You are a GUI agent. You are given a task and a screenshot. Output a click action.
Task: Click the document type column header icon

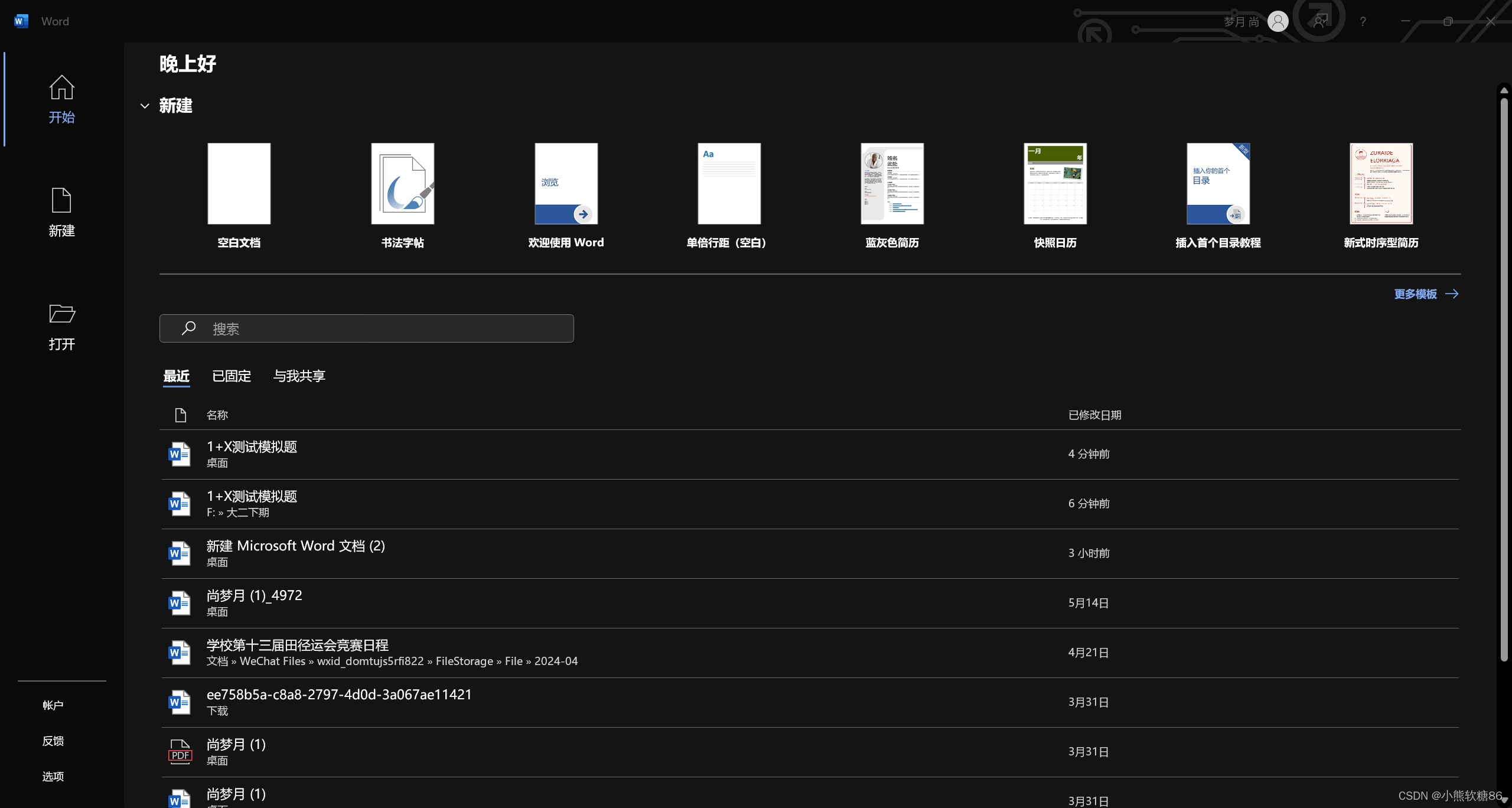(181, 415)
